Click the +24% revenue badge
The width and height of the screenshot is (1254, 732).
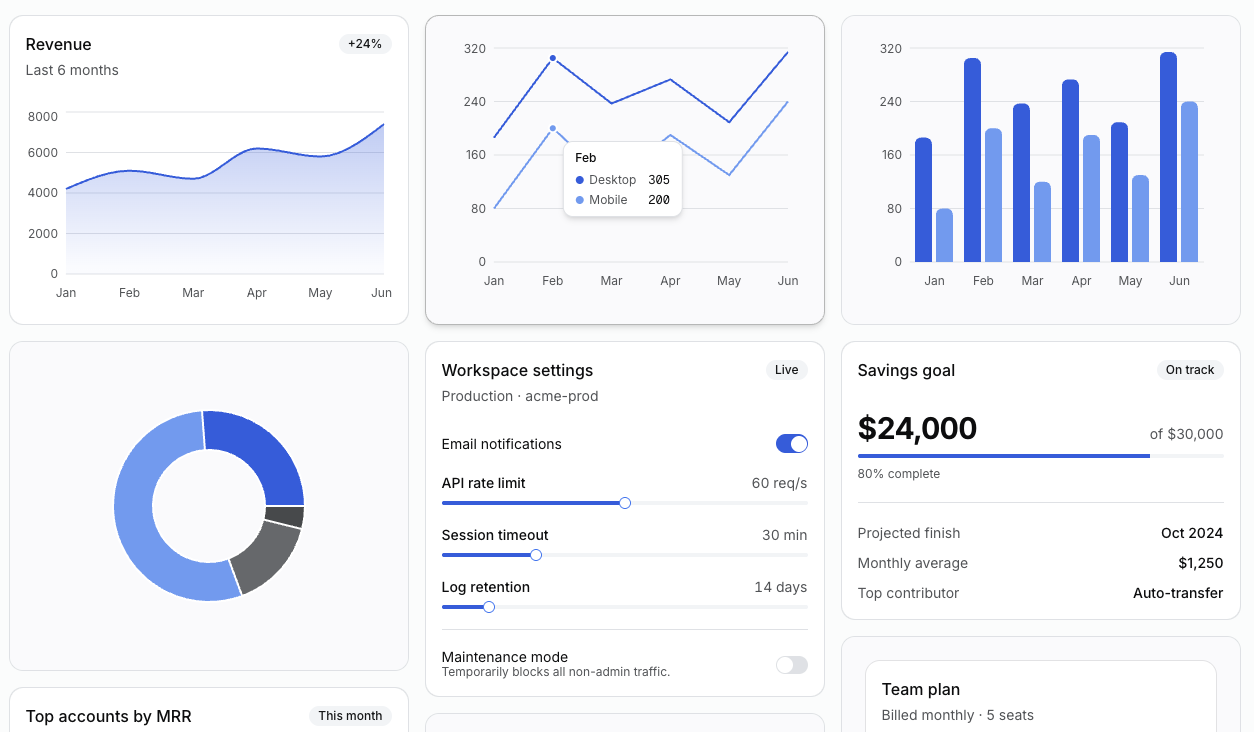pyautogui.click(x=365, y=44)
